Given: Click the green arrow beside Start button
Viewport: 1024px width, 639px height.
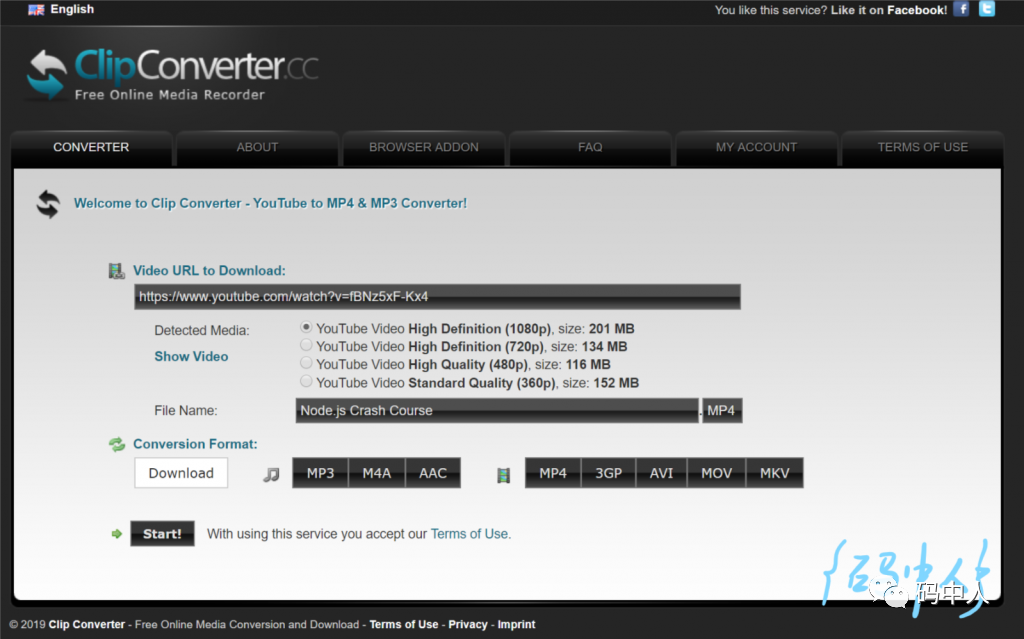Looking at the screenshot, I should (117, 534).
